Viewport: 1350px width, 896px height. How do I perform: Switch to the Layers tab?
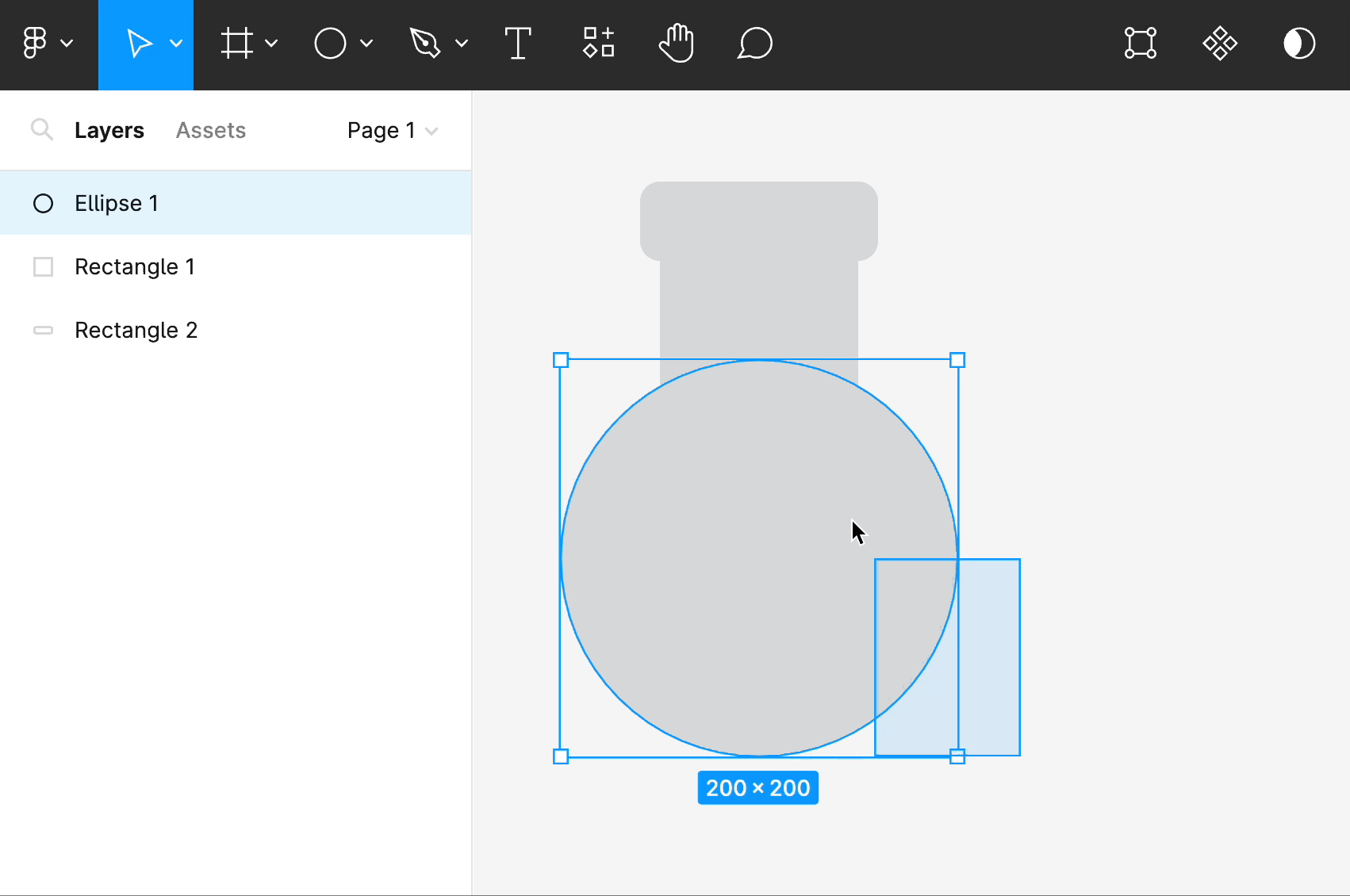tap(109, 129)
